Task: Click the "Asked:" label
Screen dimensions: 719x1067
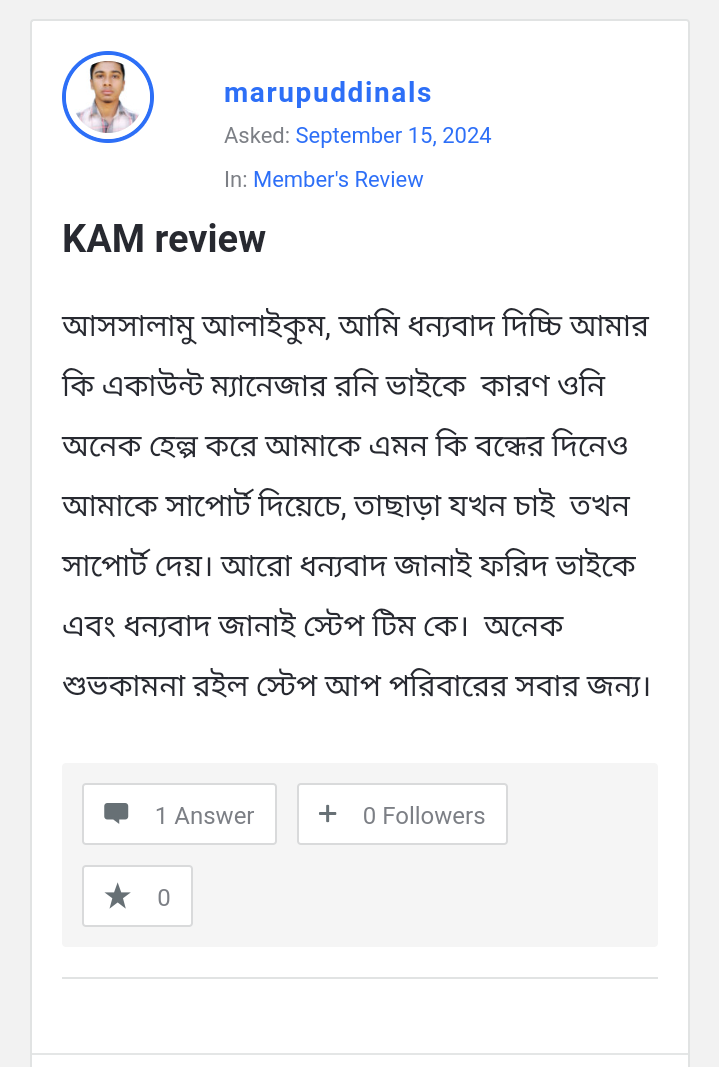Action: (x=257, y=136)
